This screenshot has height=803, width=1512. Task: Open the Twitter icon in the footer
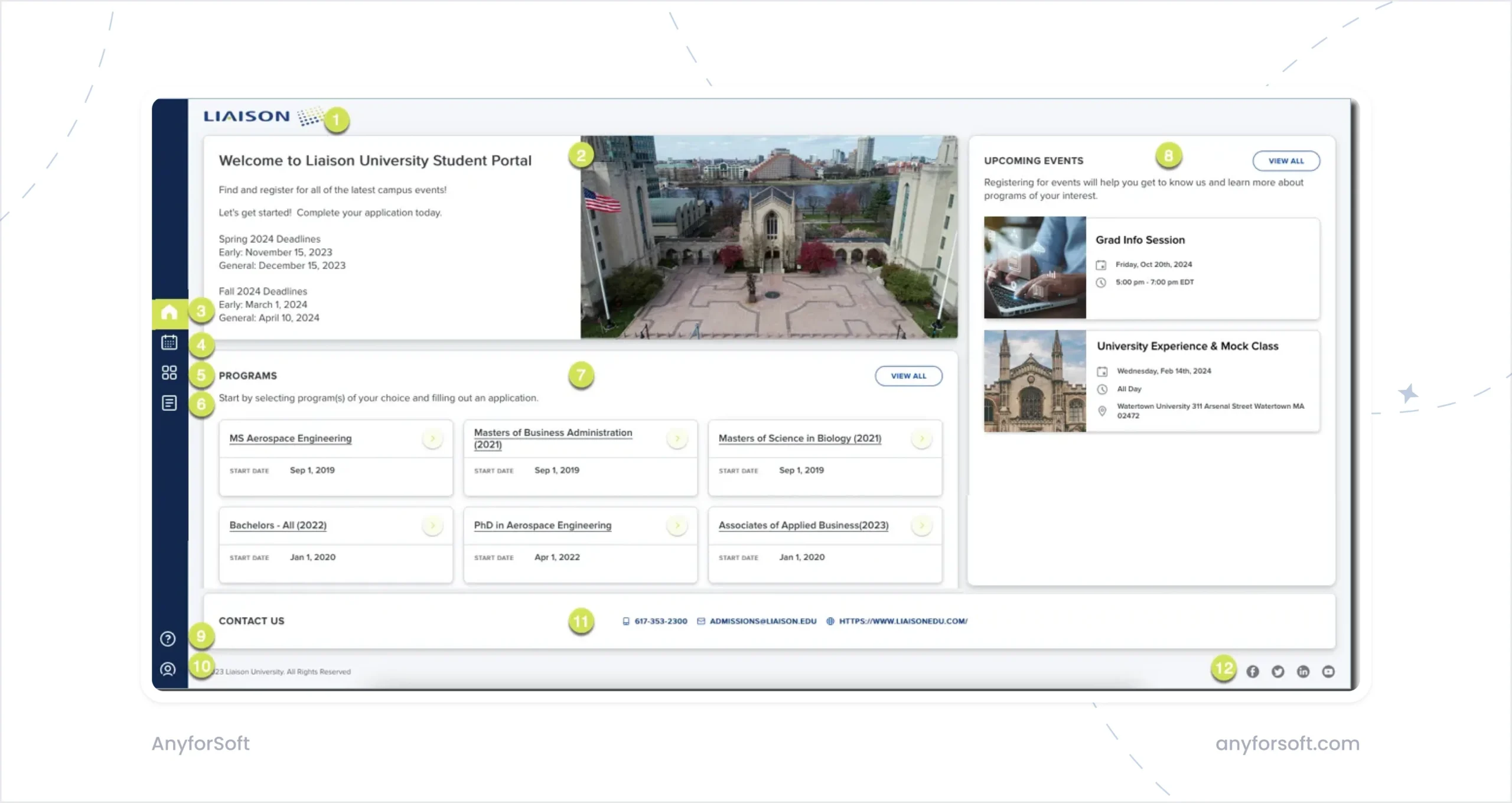coord(1278,671)
